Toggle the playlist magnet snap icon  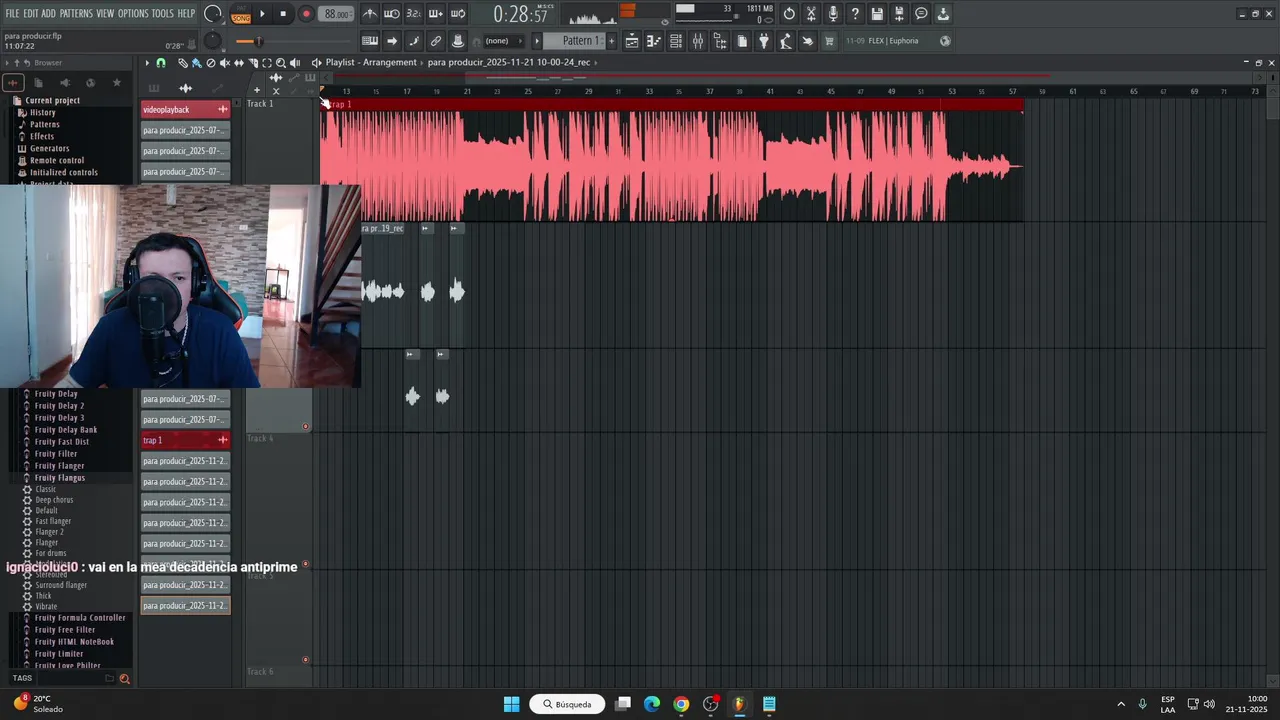point(161,63)
